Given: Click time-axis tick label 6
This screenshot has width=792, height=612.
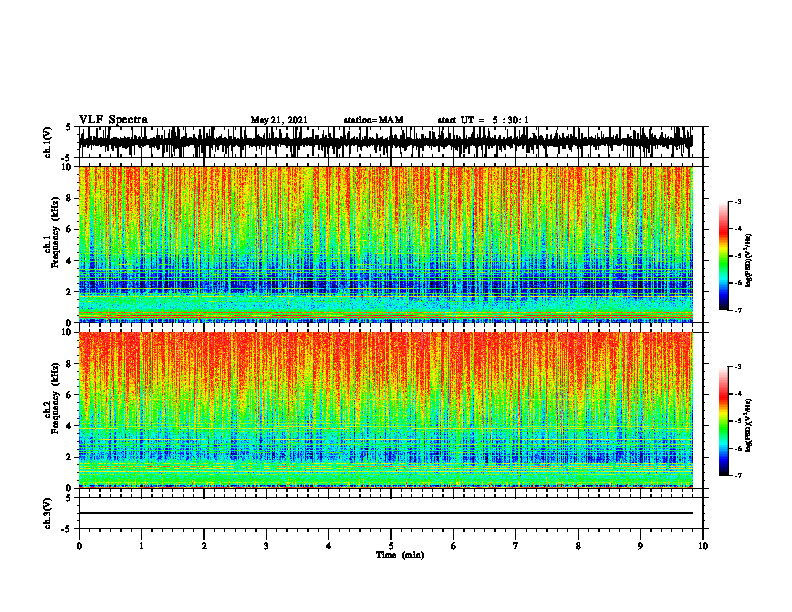Looking at the screenshot, I should pos(454,546).
